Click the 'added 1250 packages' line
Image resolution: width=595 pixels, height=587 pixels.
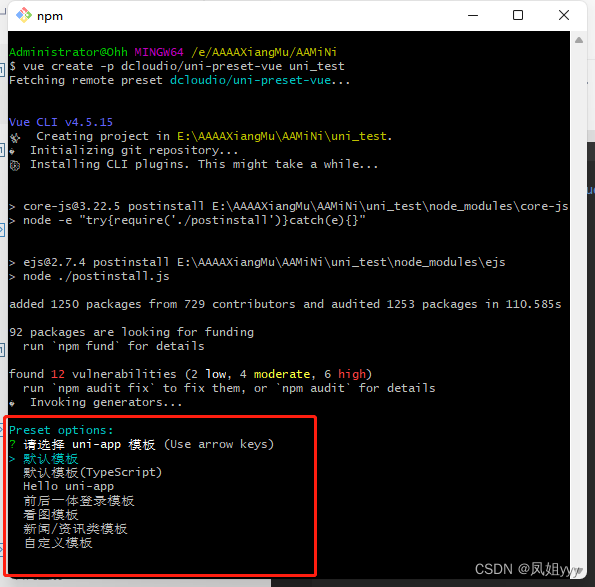[285, 304]
